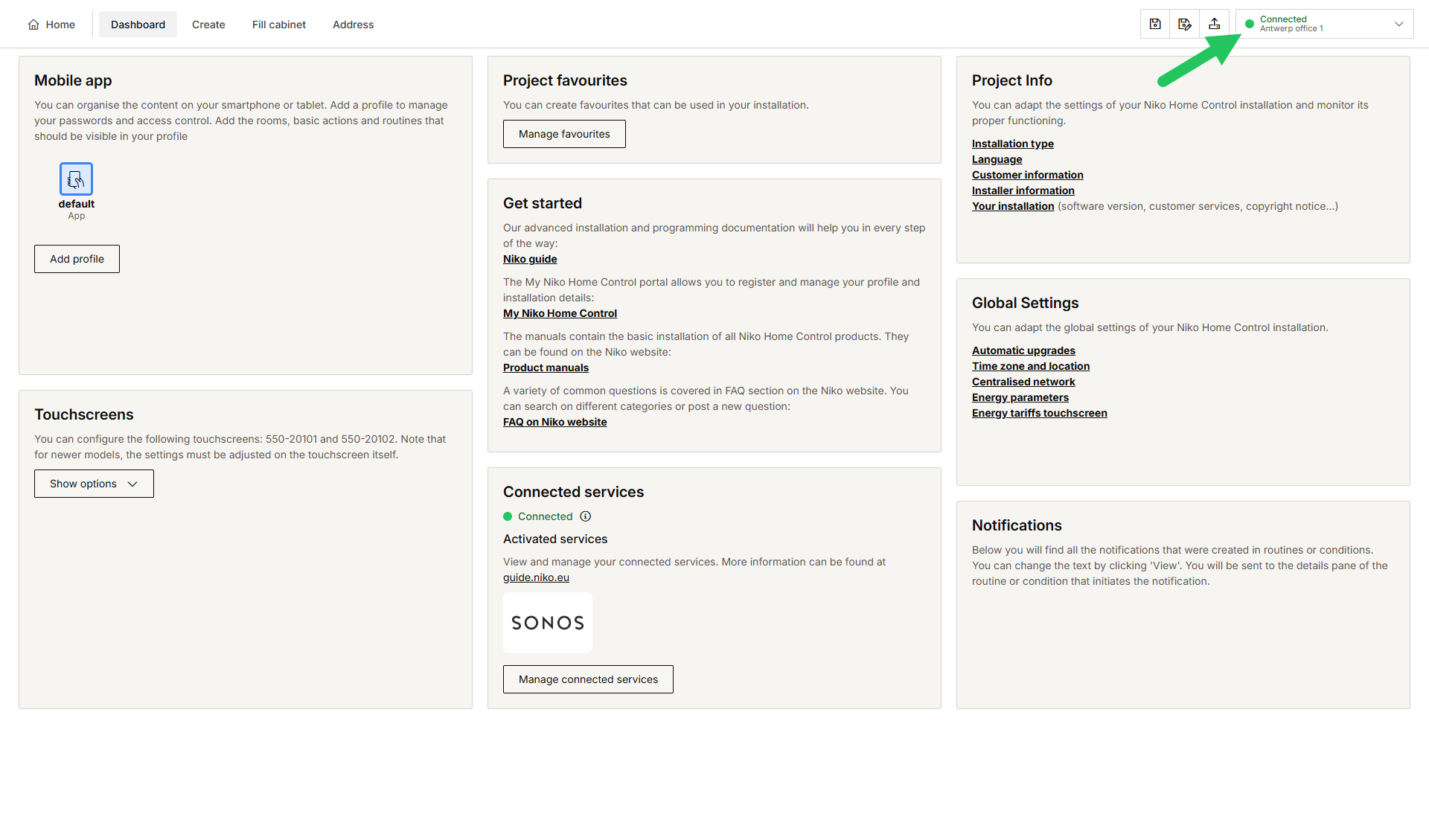Open the Customer information link
Screen dimensions: 1429x840
1027,175
